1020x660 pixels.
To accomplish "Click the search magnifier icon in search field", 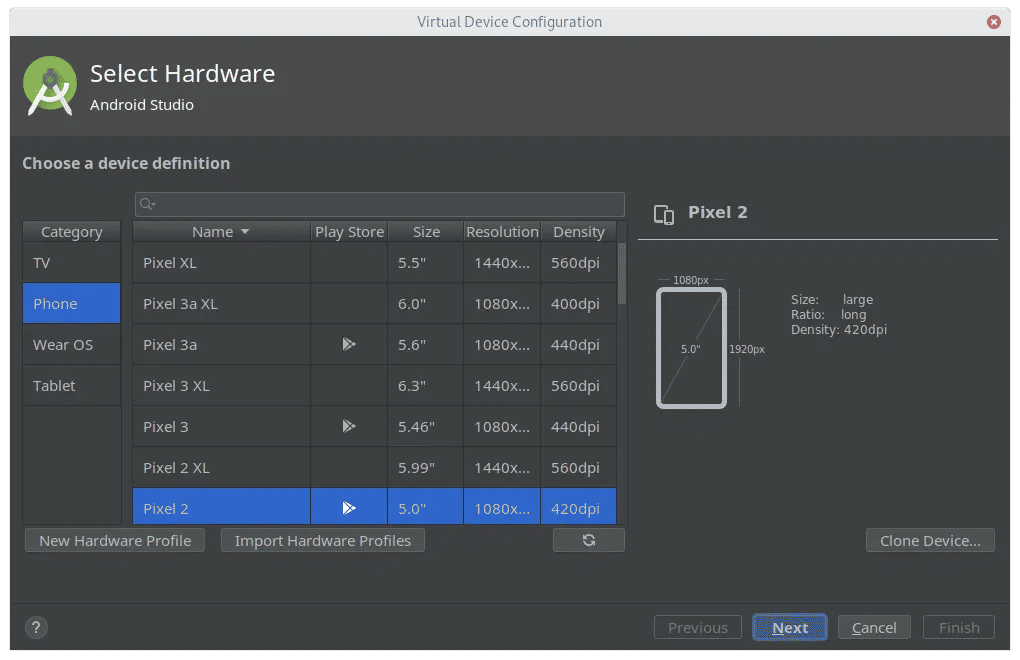I will (147, 204).
